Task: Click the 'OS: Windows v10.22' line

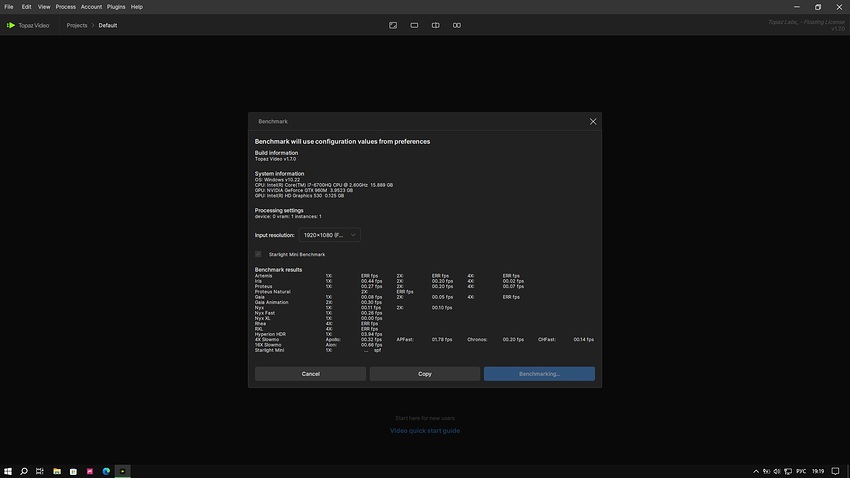Action: [x=277, y=179]
